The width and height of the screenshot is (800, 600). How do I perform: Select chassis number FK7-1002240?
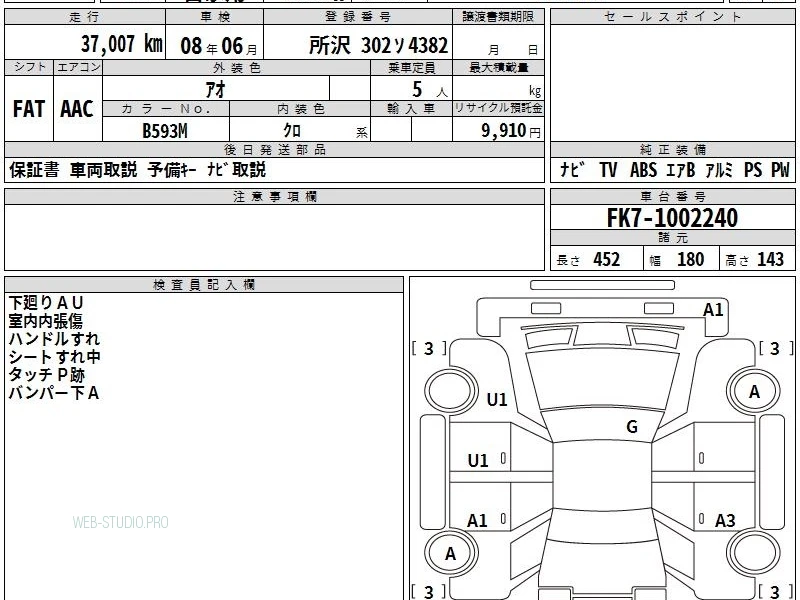672,218
